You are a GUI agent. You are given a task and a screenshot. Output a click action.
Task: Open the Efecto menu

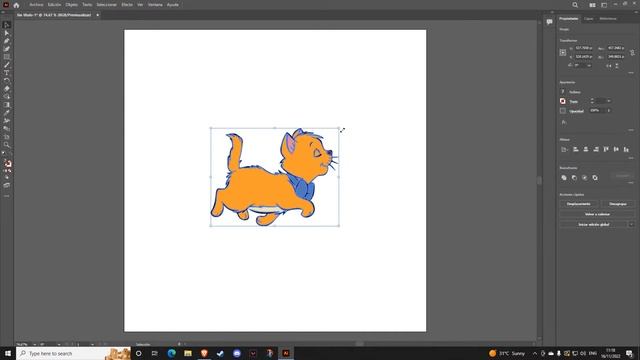coord(127,5)
